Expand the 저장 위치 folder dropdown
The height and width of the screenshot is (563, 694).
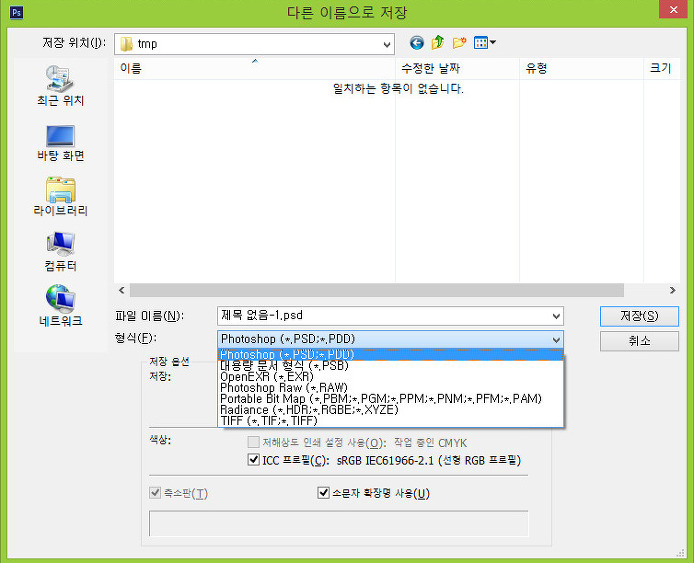coord(386,44)
